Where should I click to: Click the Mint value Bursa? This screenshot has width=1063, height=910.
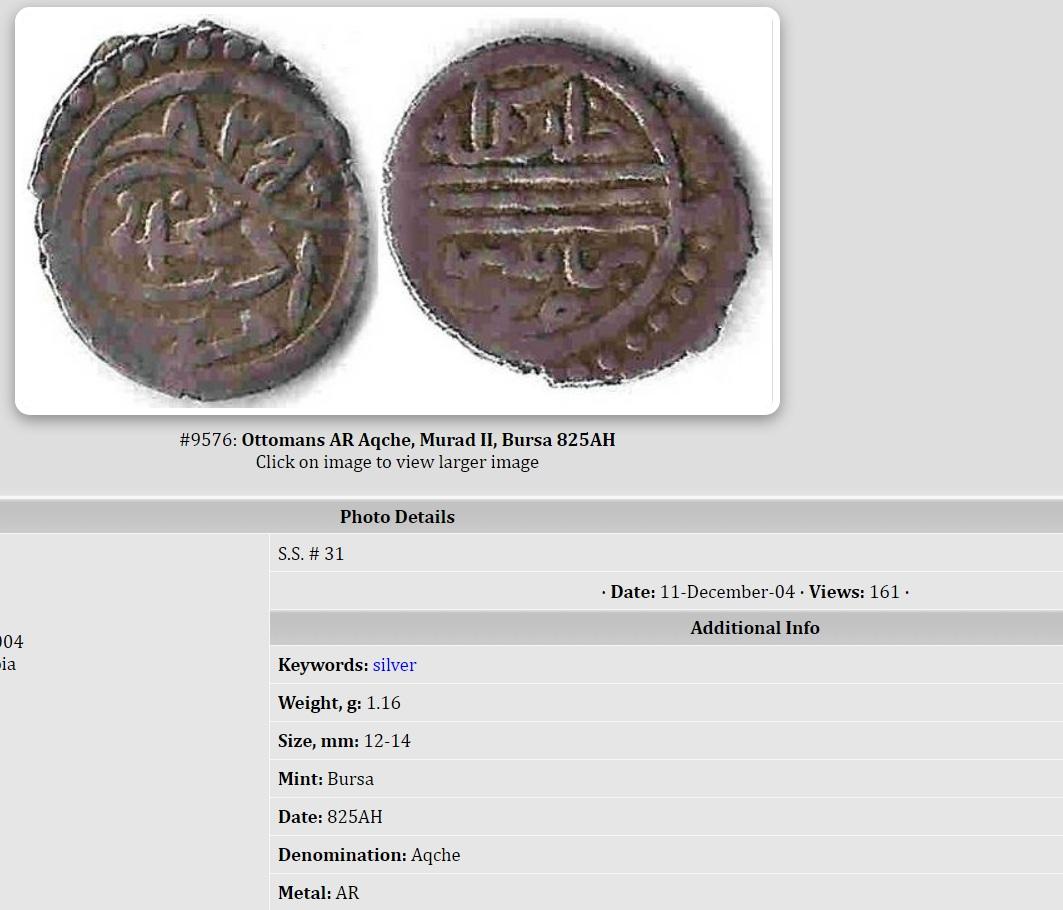click(x=350, y=779)
